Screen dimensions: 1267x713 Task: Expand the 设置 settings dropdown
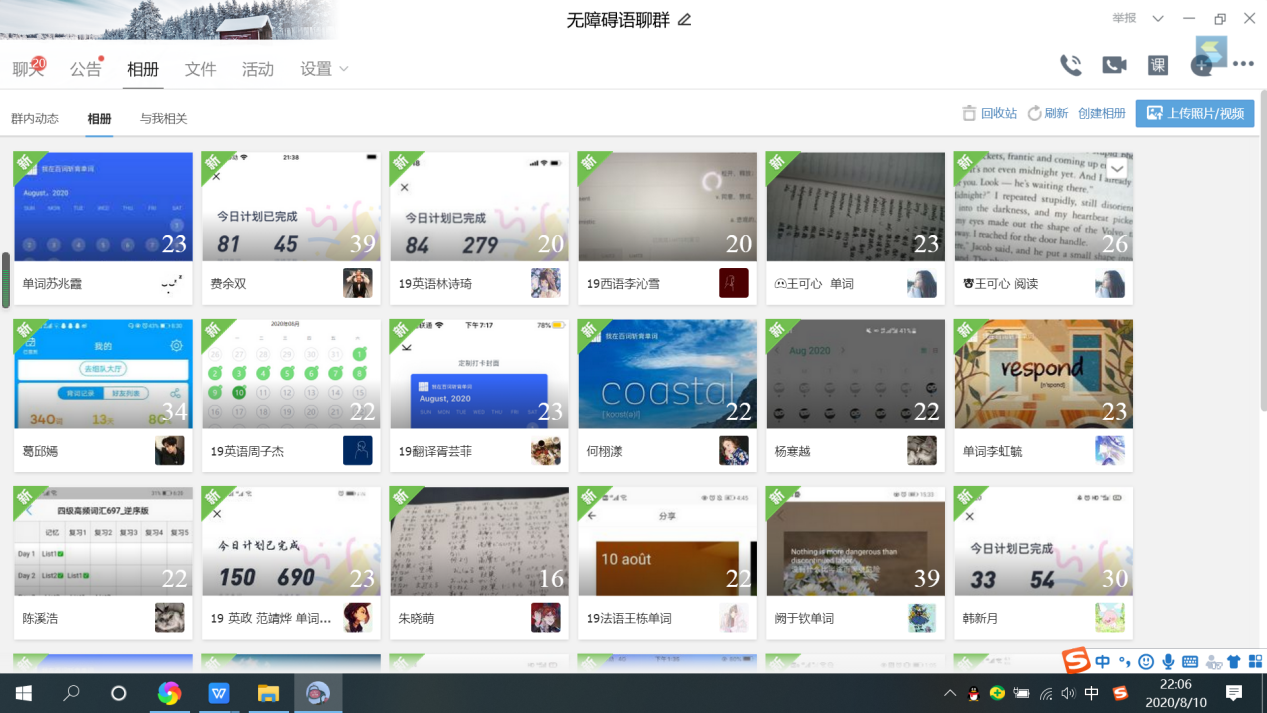point(324,69)
